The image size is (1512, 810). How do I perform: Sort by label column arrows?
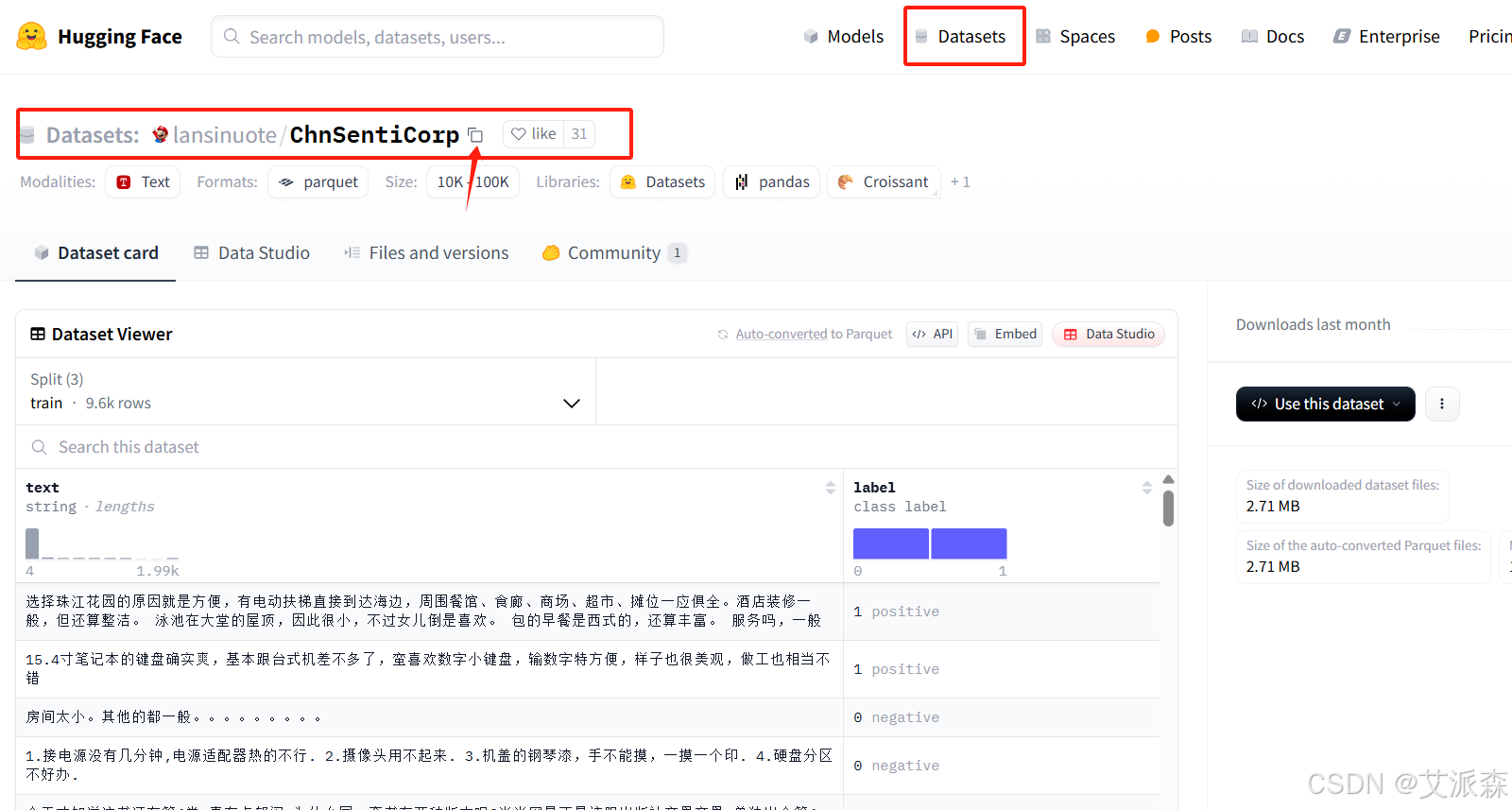[x=1146, y=488]
